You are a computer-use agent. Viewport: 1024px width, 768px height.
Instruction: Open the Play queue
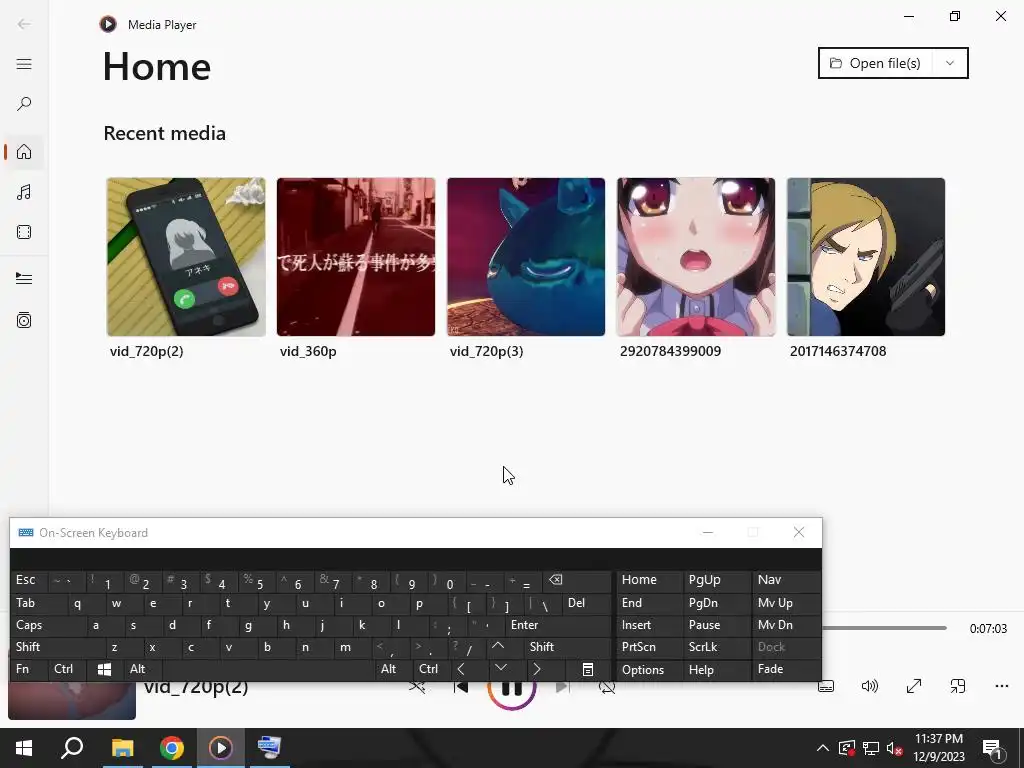(24, 279)
